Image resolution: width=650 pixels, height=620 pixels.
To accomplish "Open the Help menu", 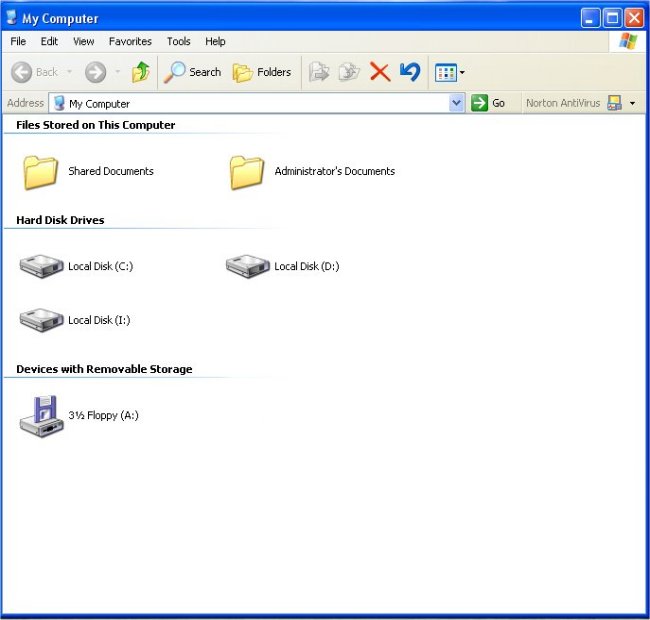I will pos(215,41).
